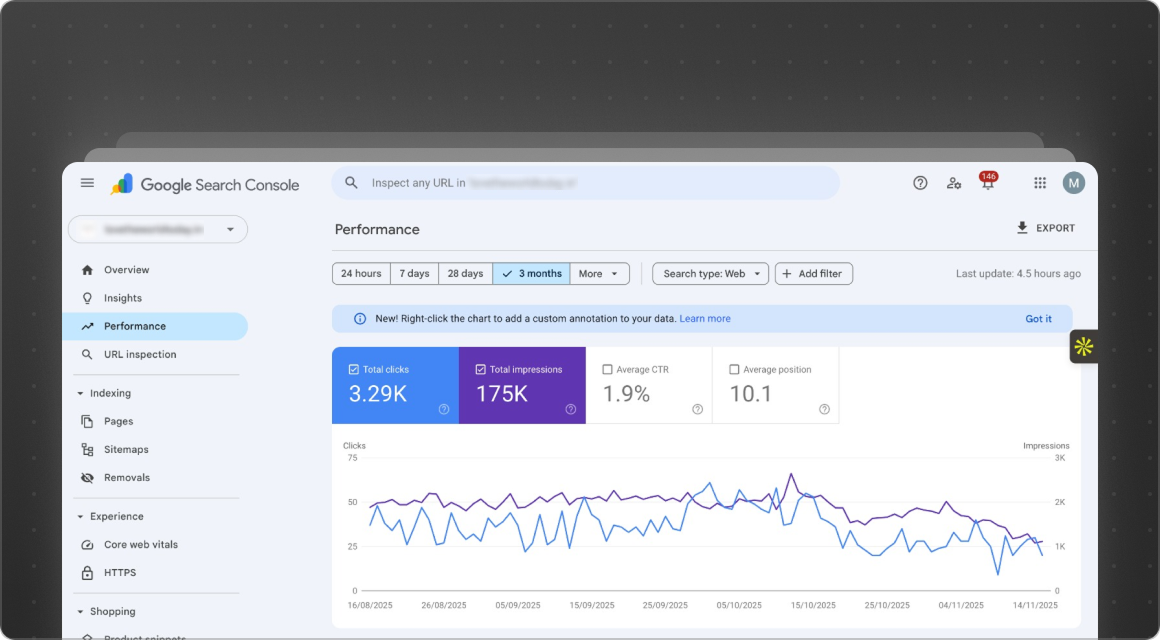Click the Total impressions 175K card
The image size is (1160, 640).
click(x=522, y=385)
